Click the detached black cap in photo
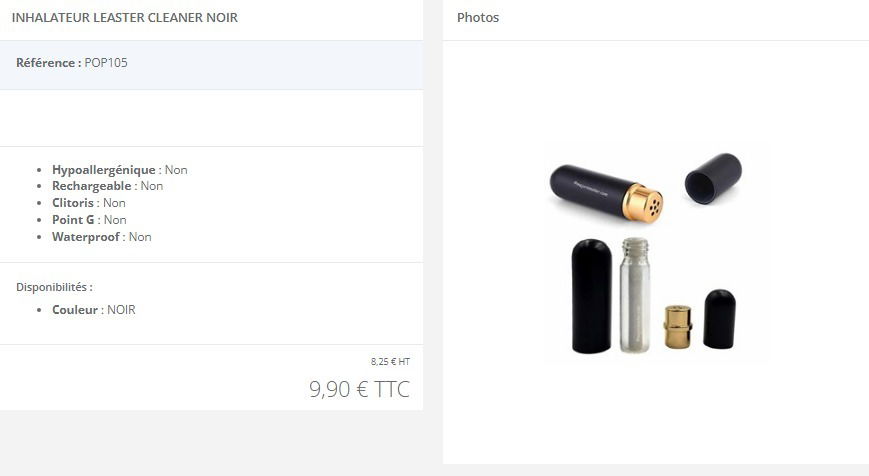 coord(713,178)
